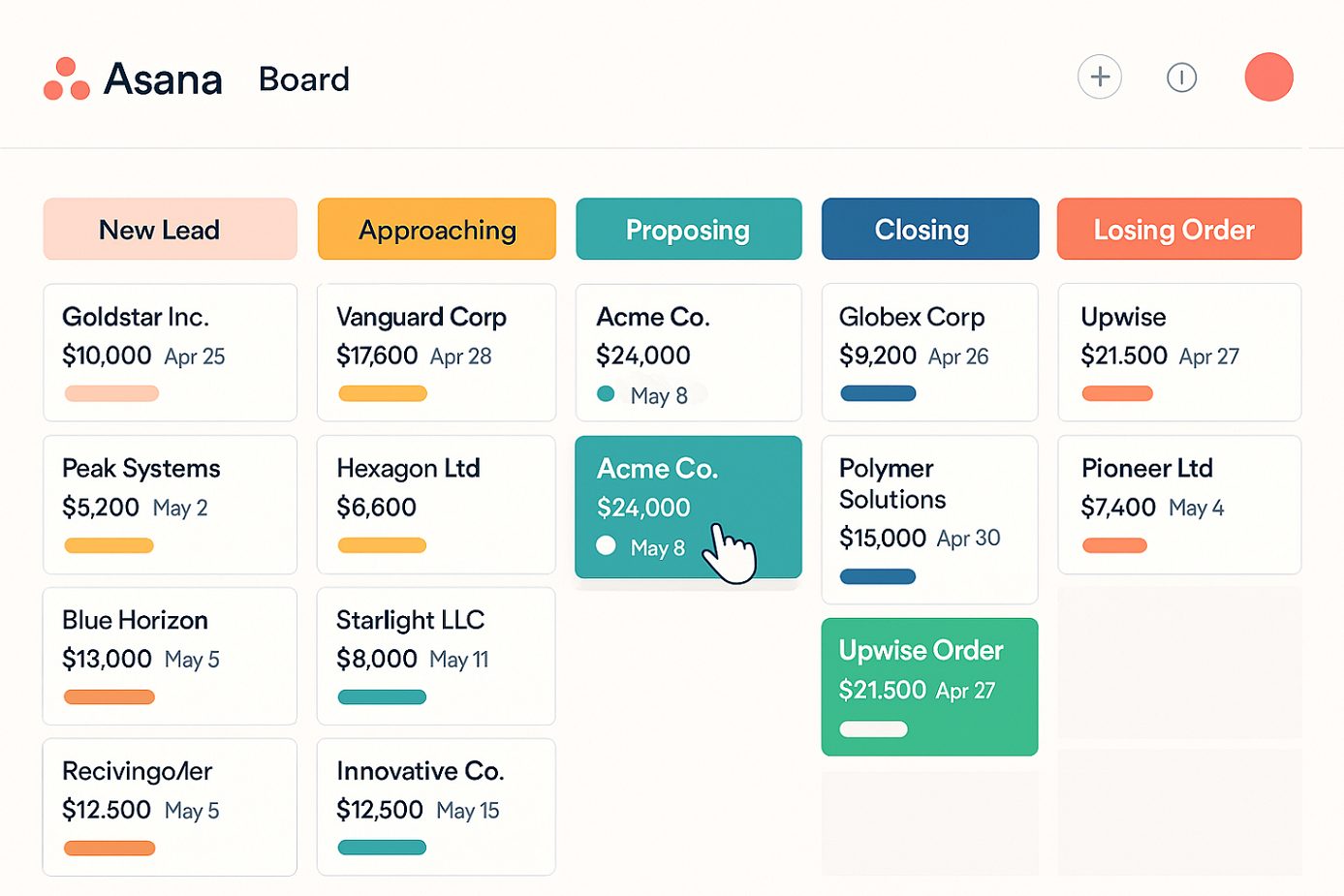Select the Losing Order column header
Viewport: 1344px width, 896px height.
tap(1178, 230)
